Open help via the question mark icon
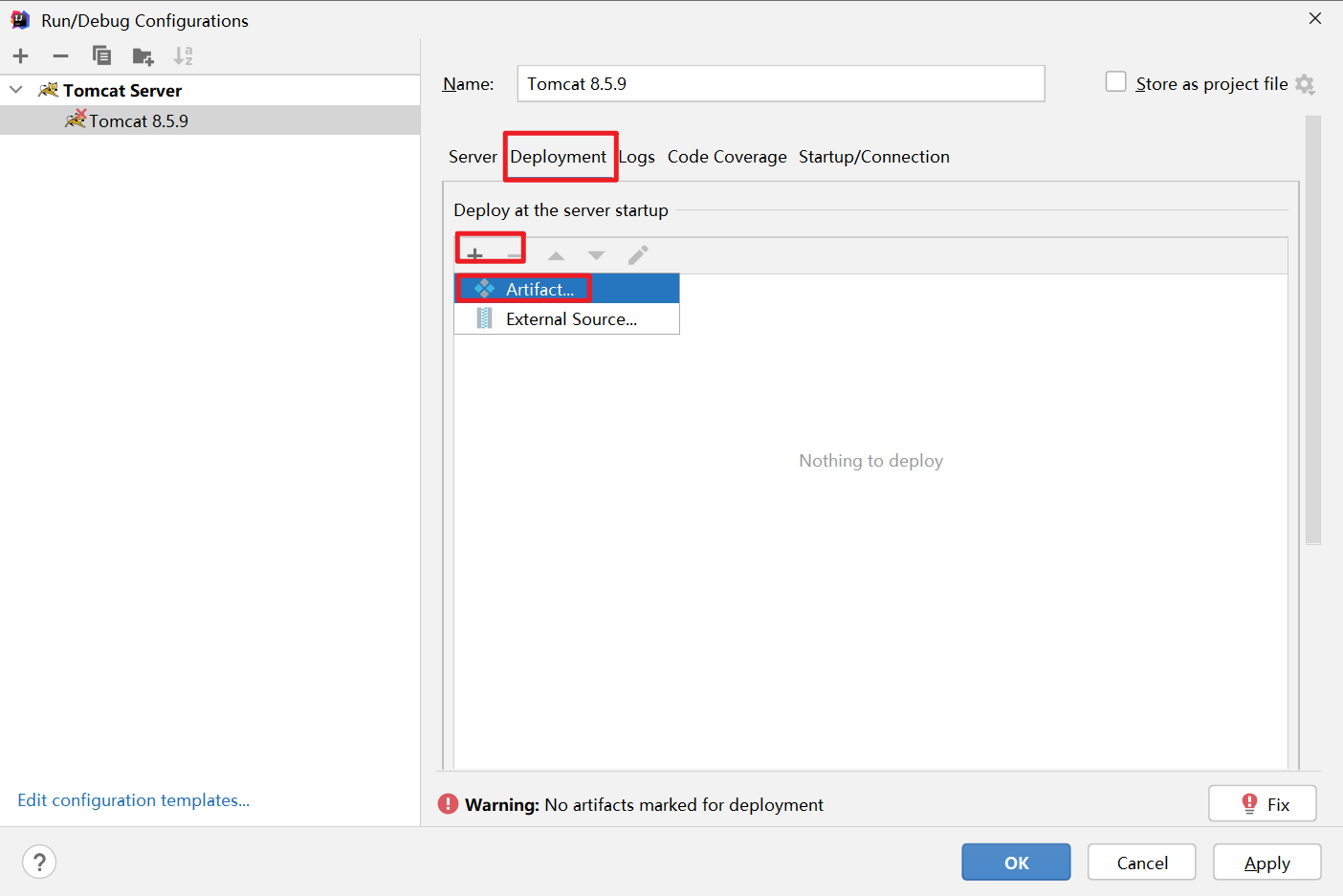 point(38,862)
